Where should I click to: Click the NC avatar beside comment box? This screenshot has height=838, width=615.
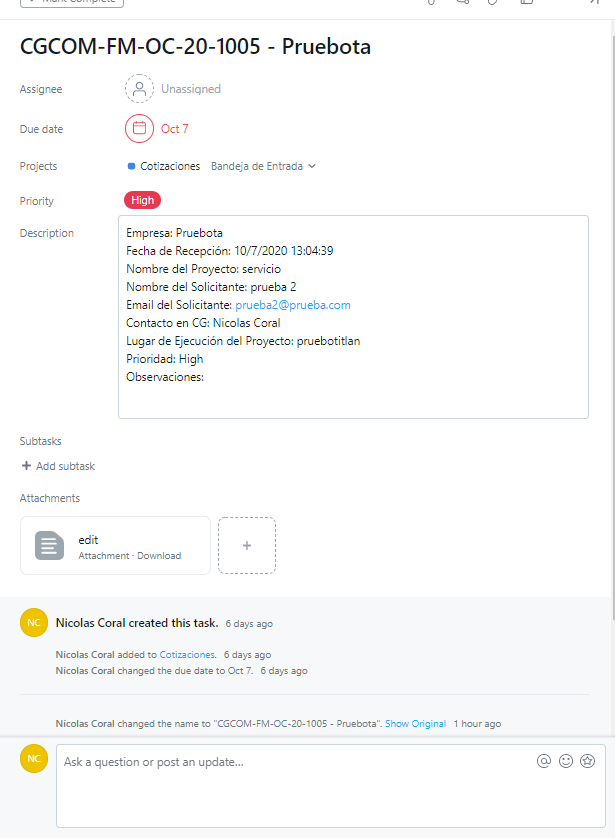pyautogui.click(x=34, y=760)
